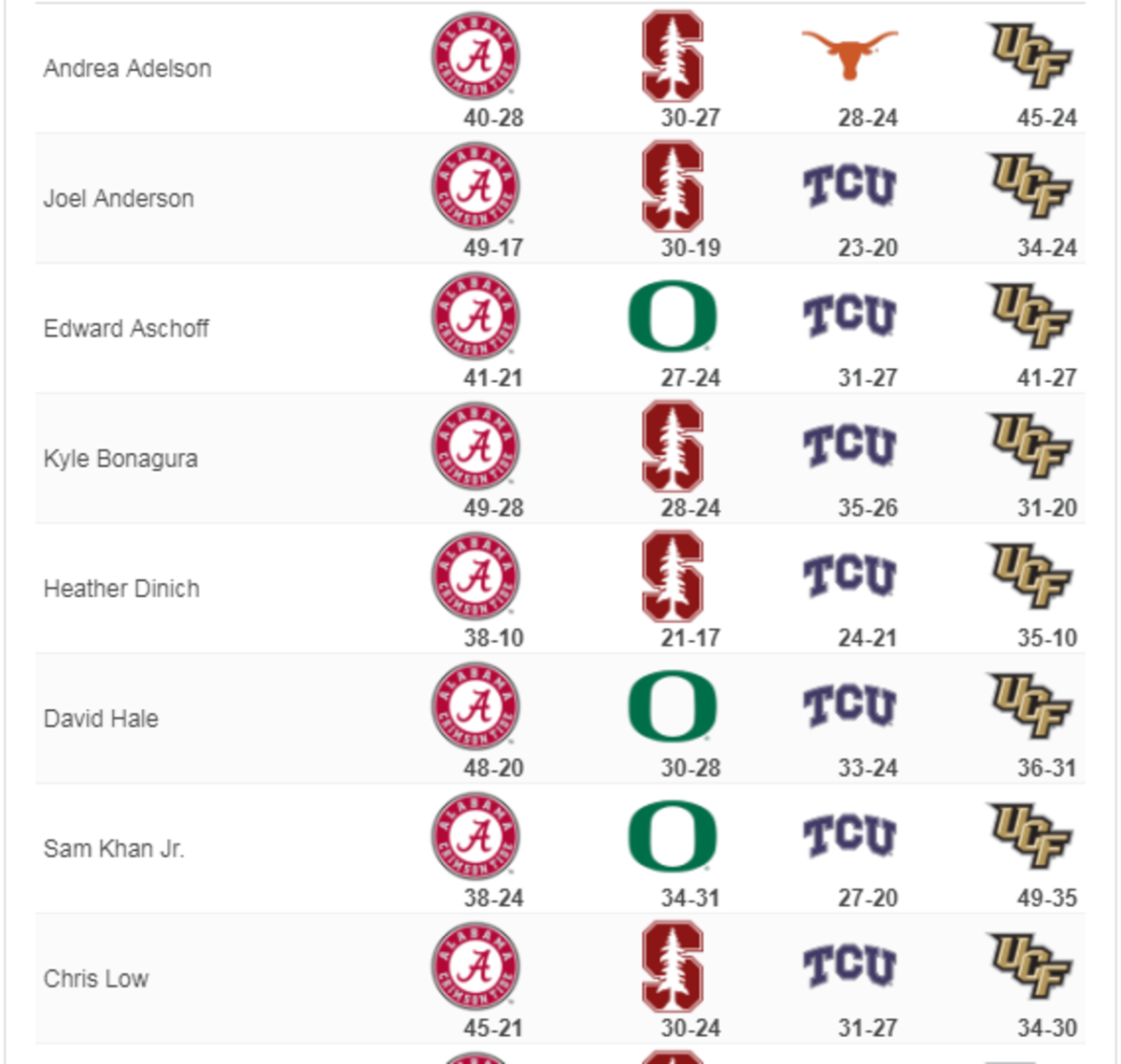Select Heather Dinich's UCF logo
The image size is (1121, 1064).
coord(1029,576)
